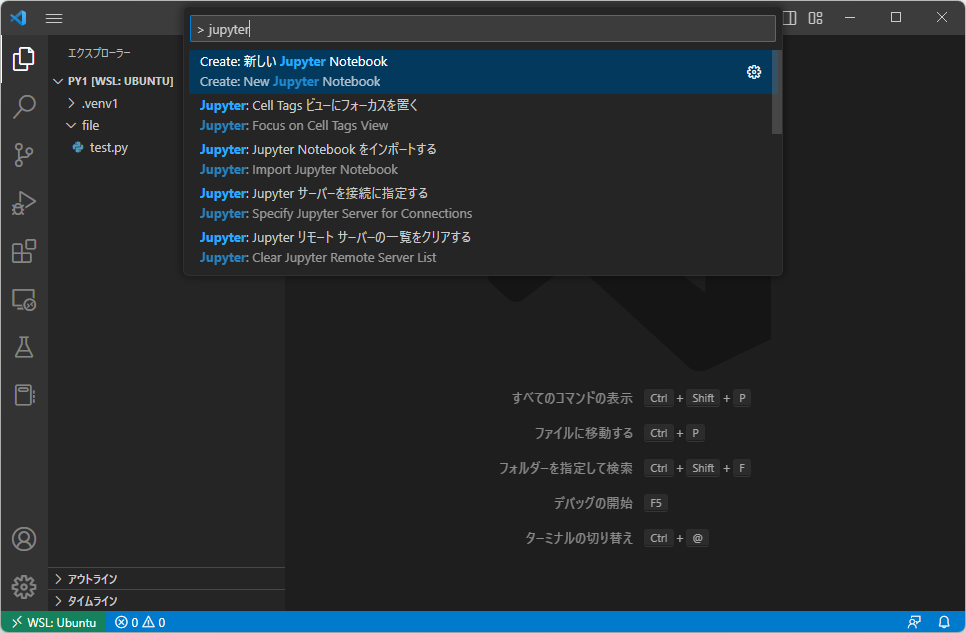
Task: Open the Testing flask view
Action: [23, 347]
